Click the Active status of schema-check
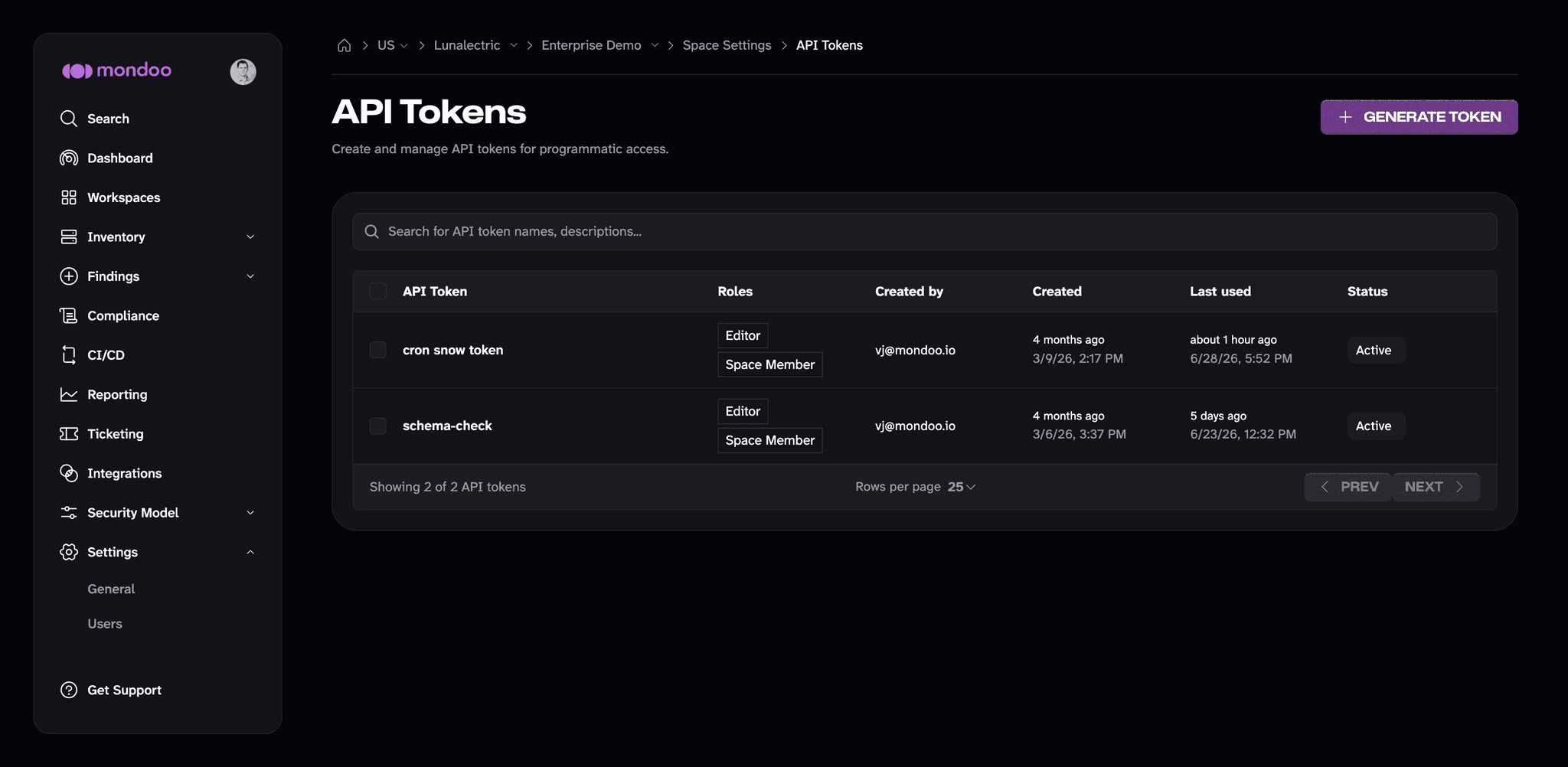The height and width of the screenshot is (767, 1568). 1376,426
